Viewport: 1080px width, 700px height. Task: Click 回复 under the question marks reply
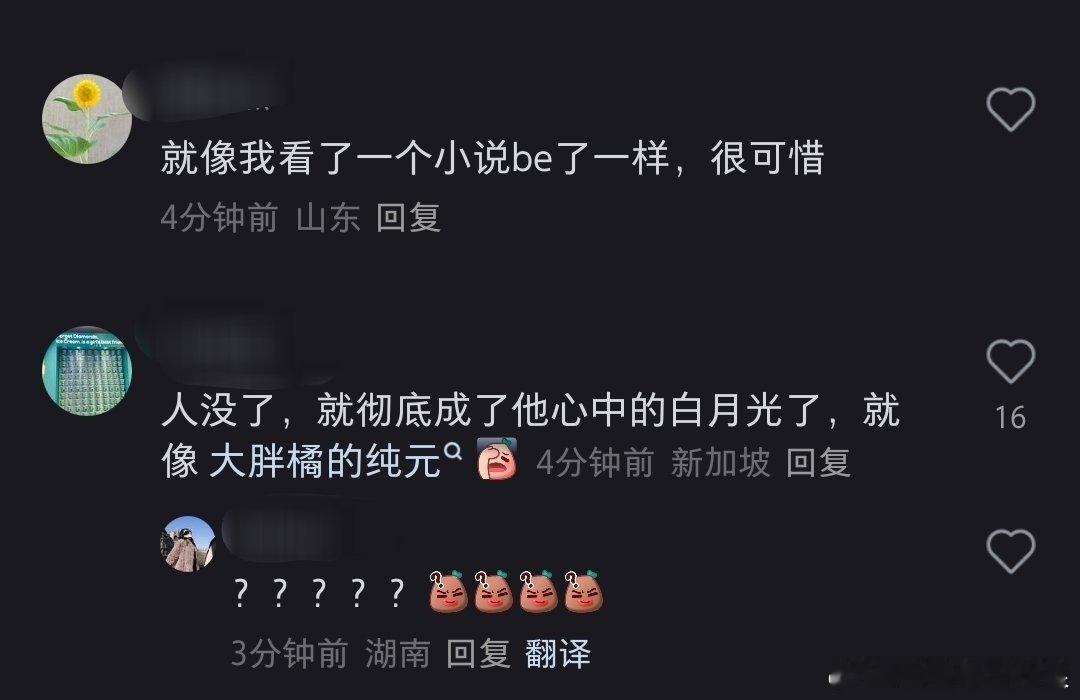(478, 653)
